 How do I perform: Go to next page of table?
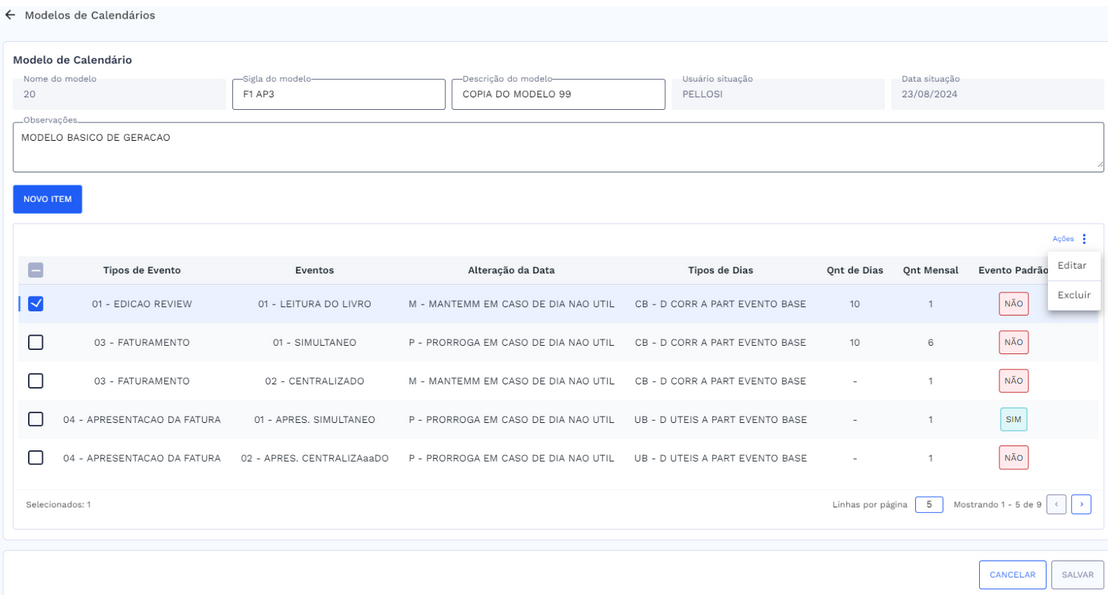(x=1081, y=505)
